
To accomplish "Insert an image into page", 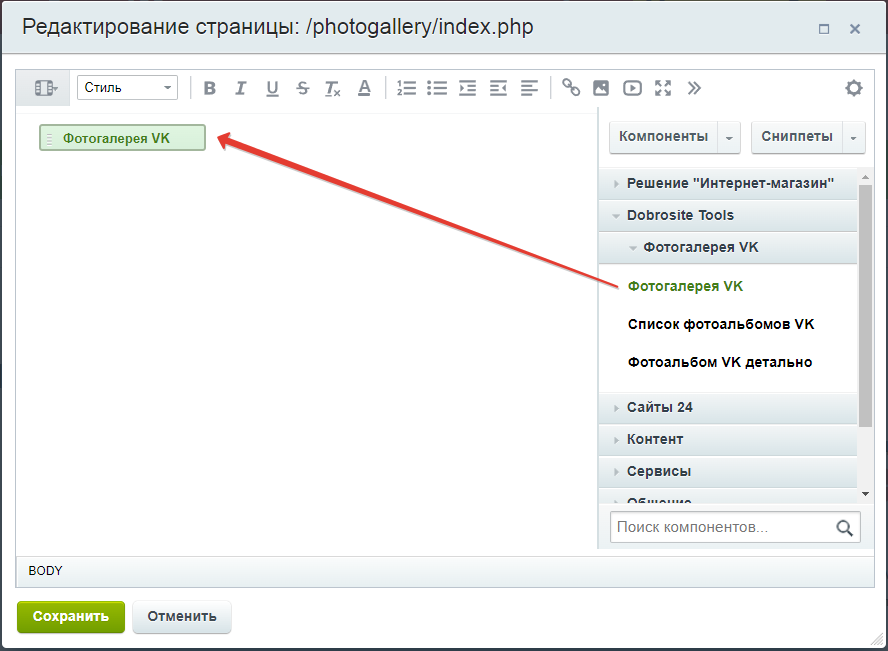I will click(x=601, y=88).
